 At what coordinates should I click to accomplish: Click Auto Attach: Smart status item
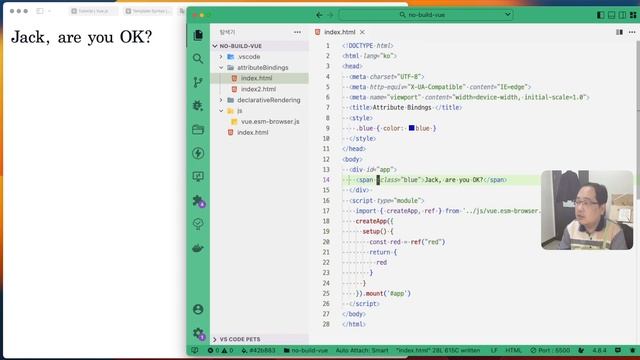[362, 350]
